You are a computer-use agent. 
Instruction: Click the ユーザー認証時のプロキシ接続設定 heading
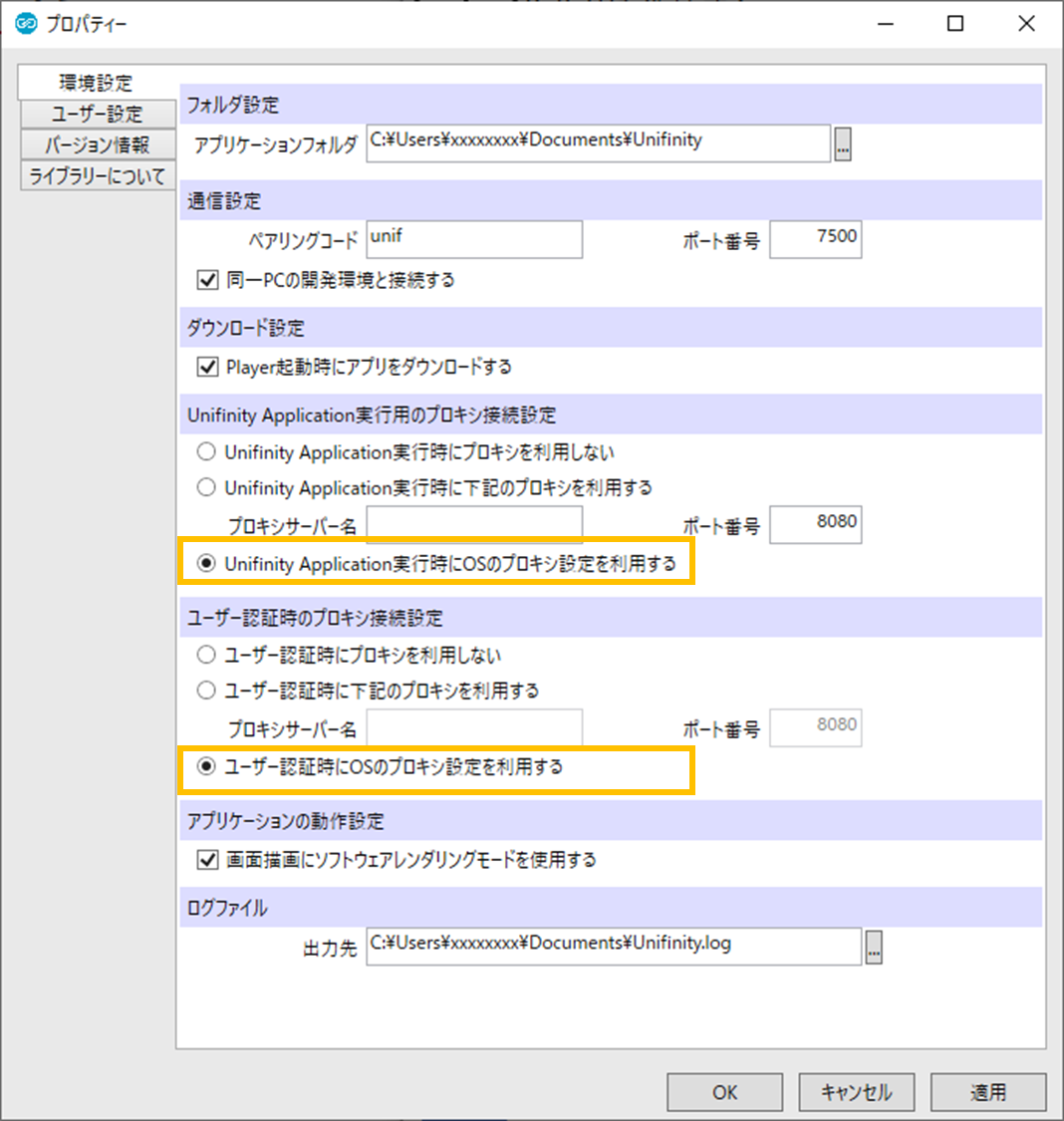tap(315, 618)
